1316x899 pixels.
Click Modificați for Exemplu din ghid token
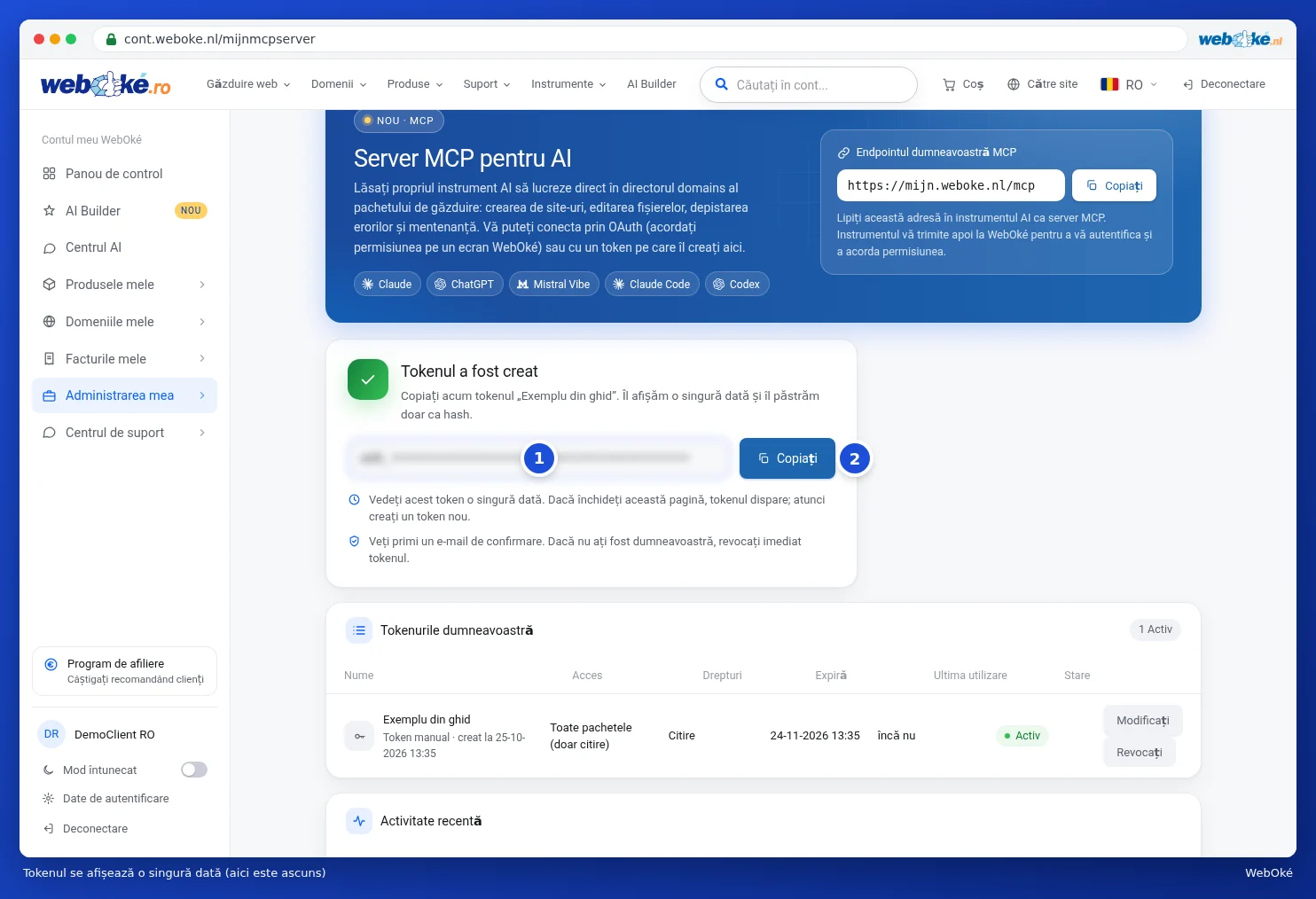pos(1143,721)
